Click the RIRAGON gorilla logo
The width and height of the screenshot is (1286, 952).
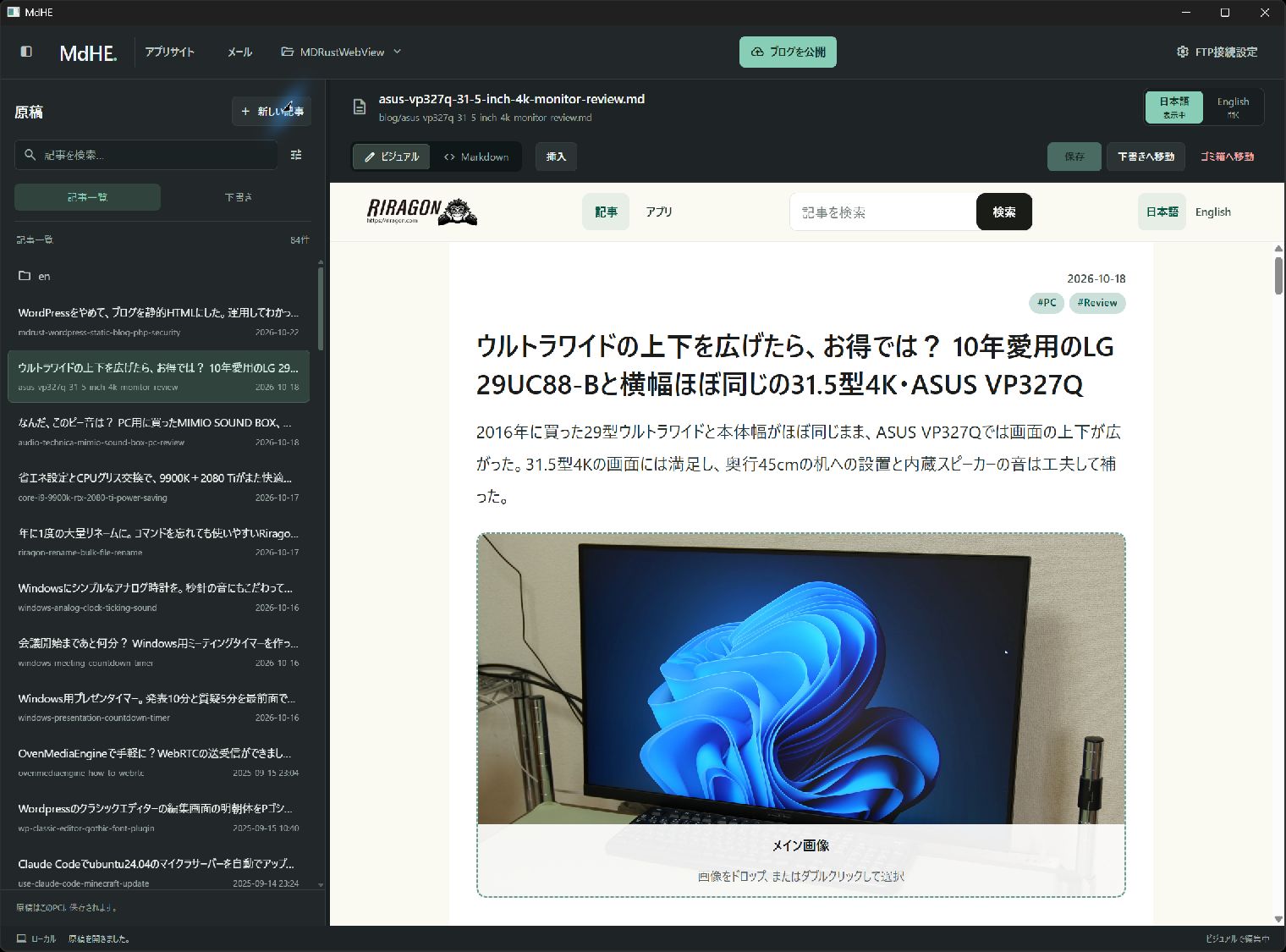(x=422, y=212)
